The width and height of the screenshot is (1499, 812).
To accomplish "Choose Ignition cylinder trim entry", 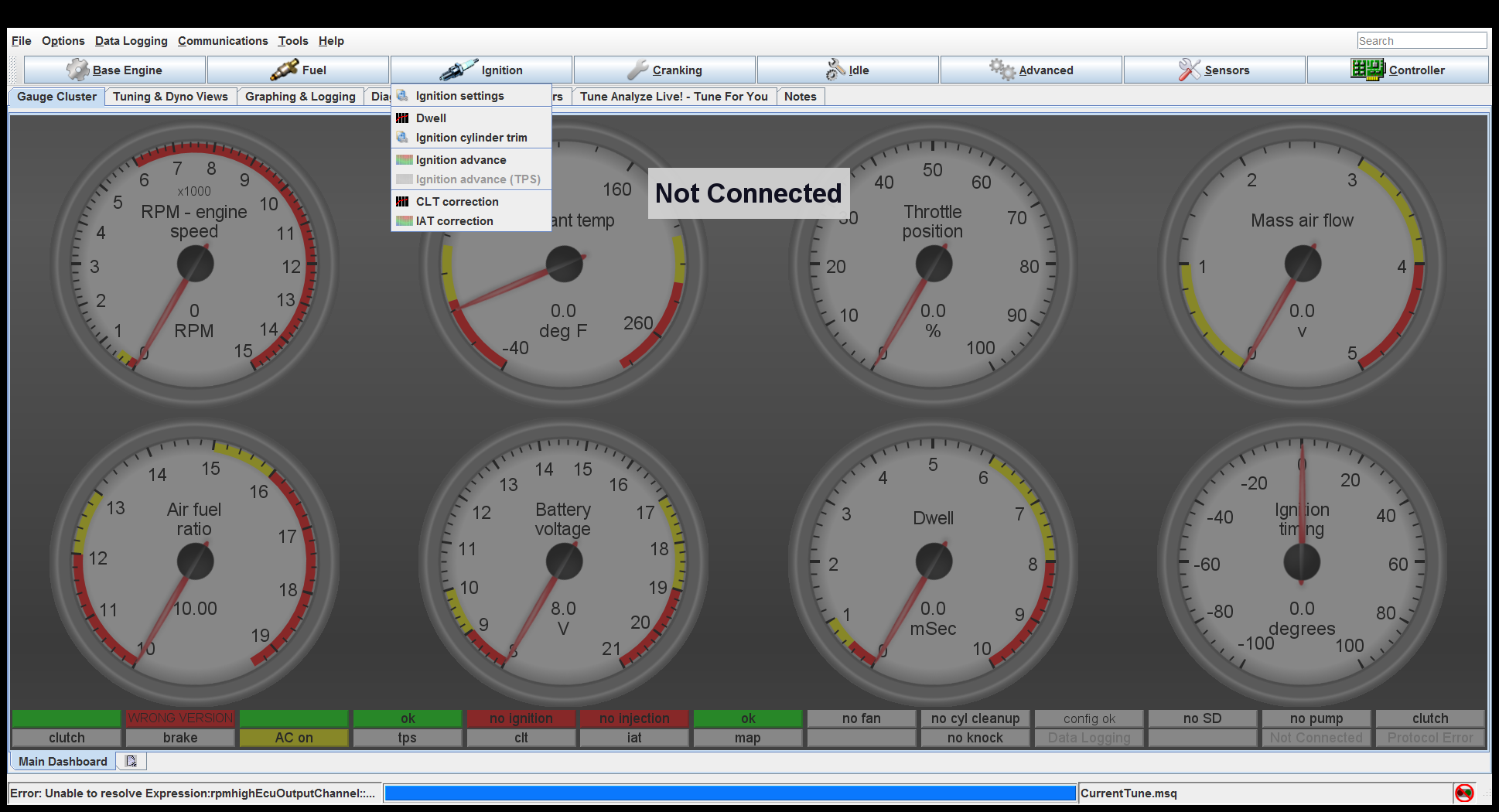I will pyautogui.click(x=471, y=137).
